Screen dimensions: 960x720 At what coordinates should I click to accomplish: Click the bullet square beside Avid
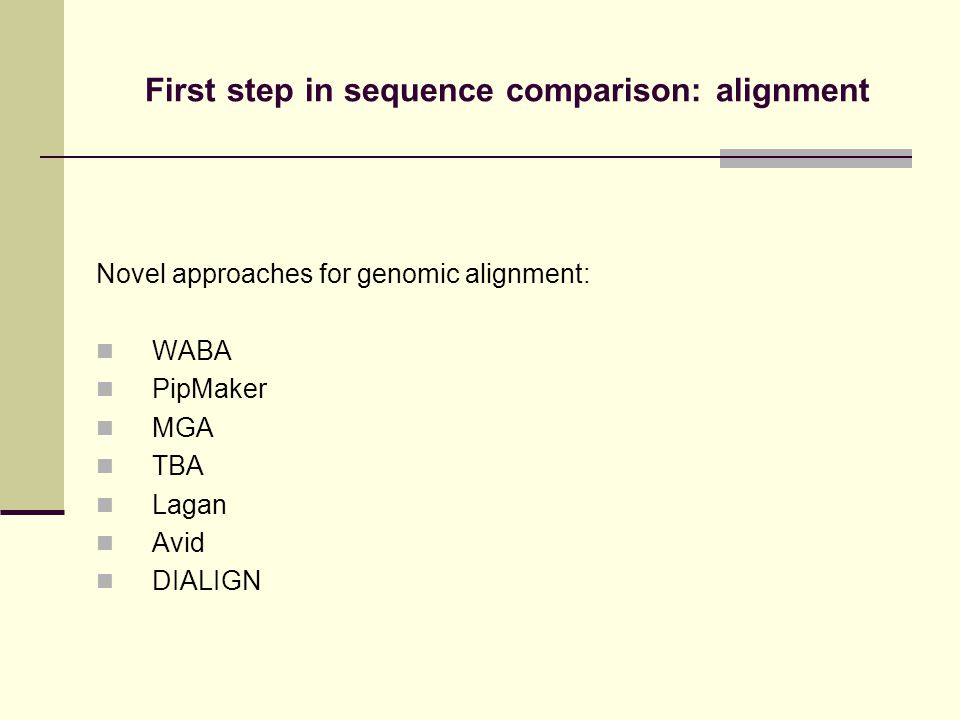(105, 543)
